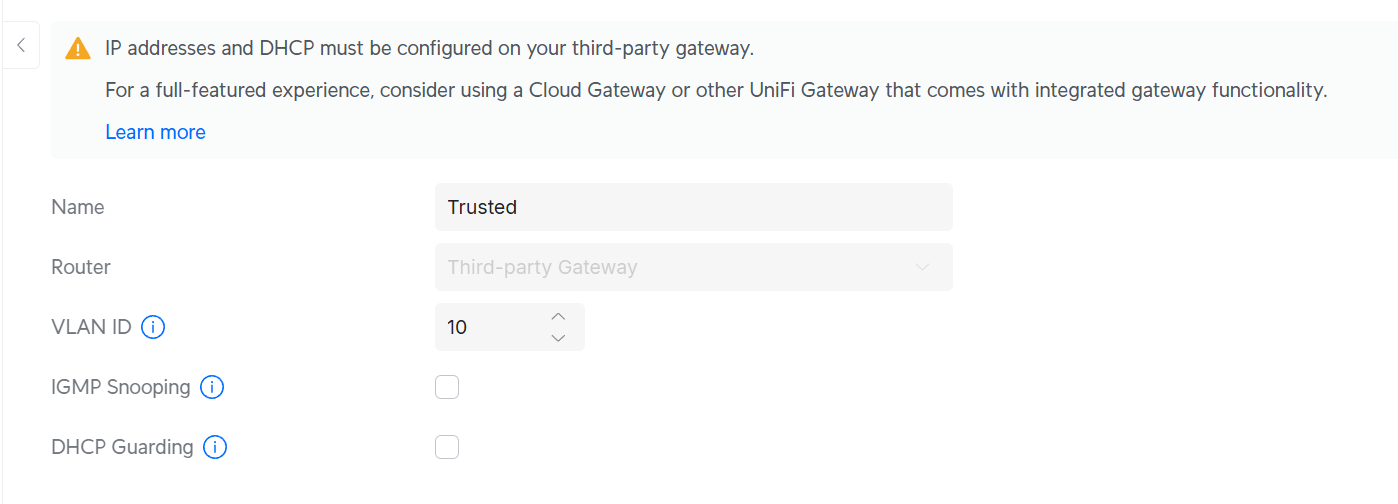Click the VLAN ID label text
Image resolution: width=1398 pixels, height=504 pixels.
click(x=91, y=327)
